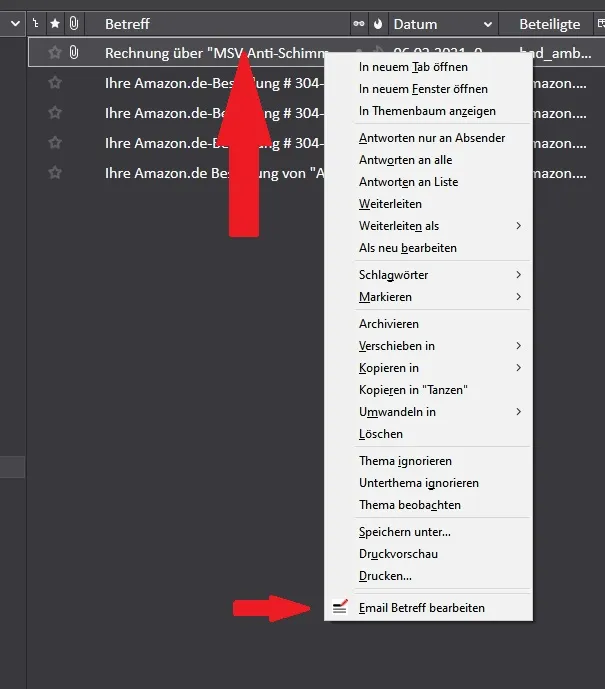Sort by the starred column header icon
The height and width of the screenshot is (689, 605).
(x=55, y=23)
